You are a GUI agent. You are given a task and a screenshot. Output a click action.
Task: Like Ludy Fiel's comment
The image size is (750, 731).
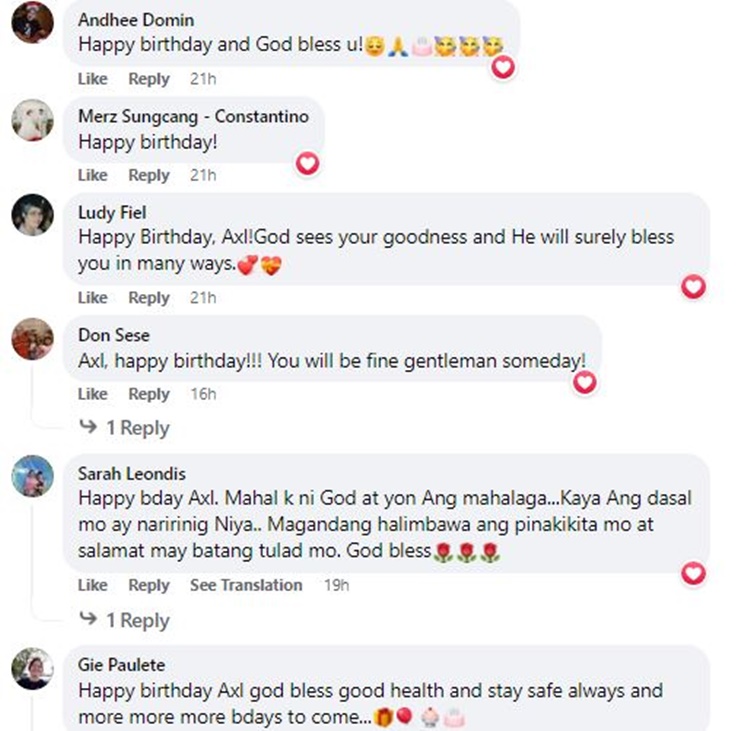pos(92,297)
